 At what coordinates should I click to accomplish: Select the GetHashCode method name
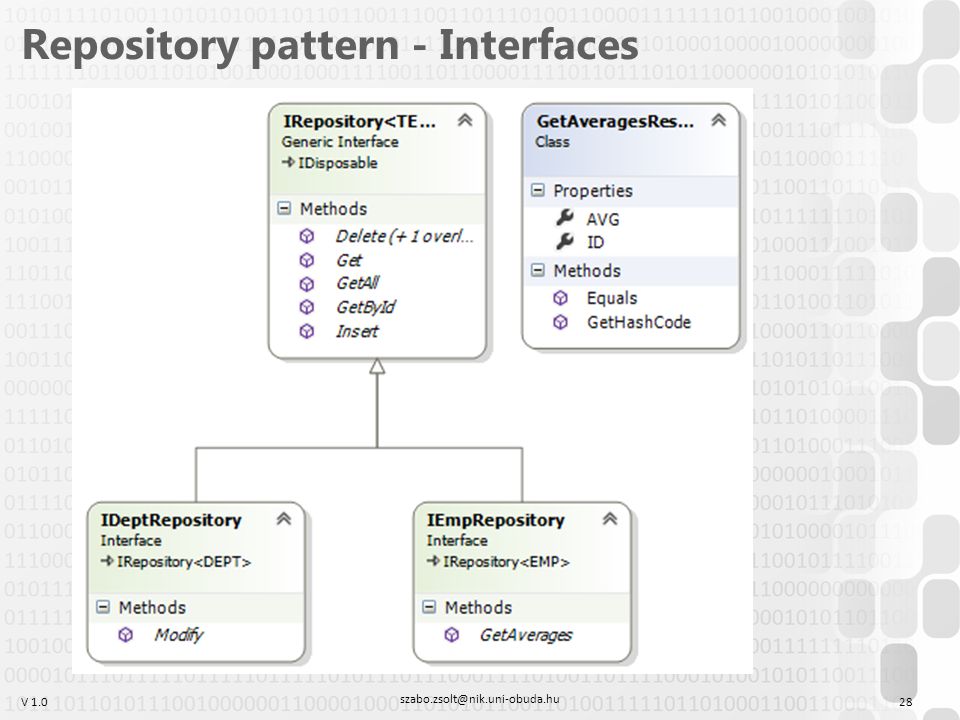[x=639, y=322]
